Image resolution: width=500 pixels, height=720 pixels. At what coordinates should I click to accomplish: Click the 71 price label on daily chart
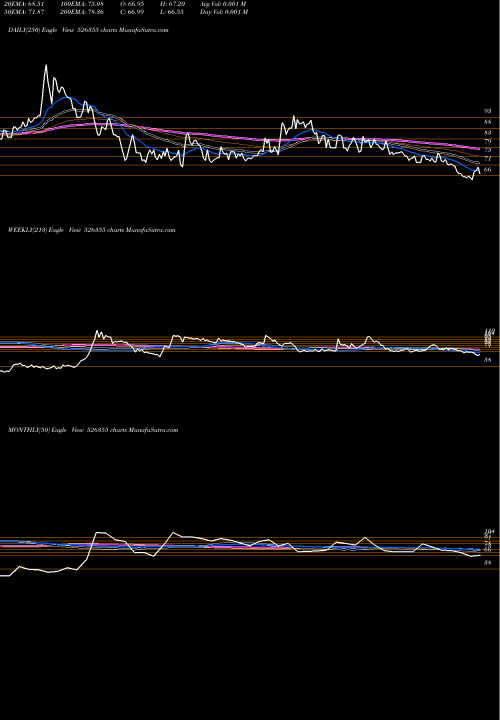[488, 159]
